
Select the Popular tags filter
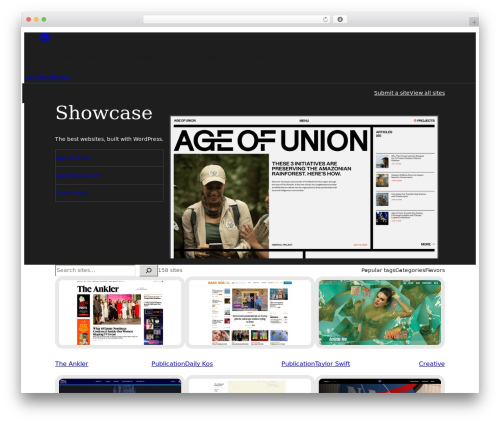coord(378,270)
